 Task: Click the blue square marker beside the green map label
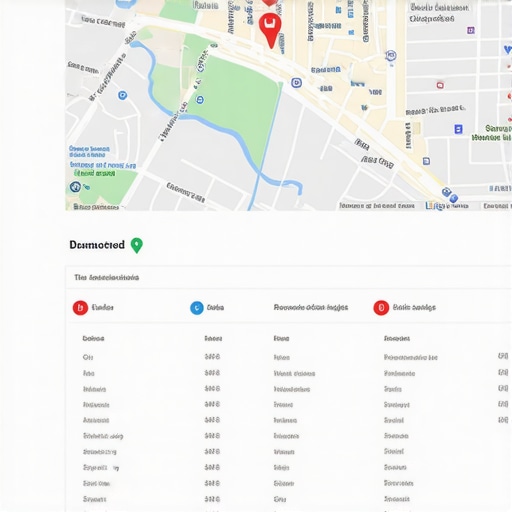(x=459, y=129)
